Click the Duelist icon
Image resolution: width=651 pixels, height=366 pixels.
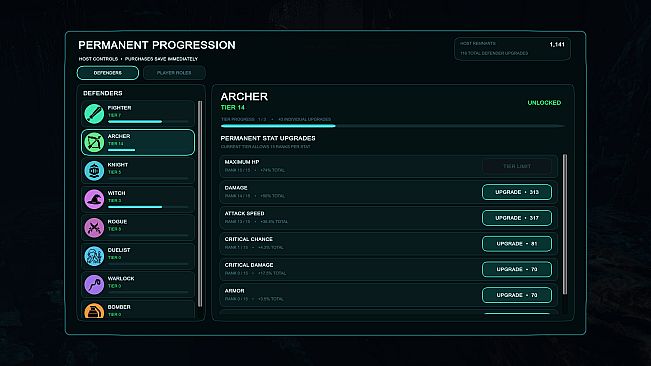pos(94,256)
